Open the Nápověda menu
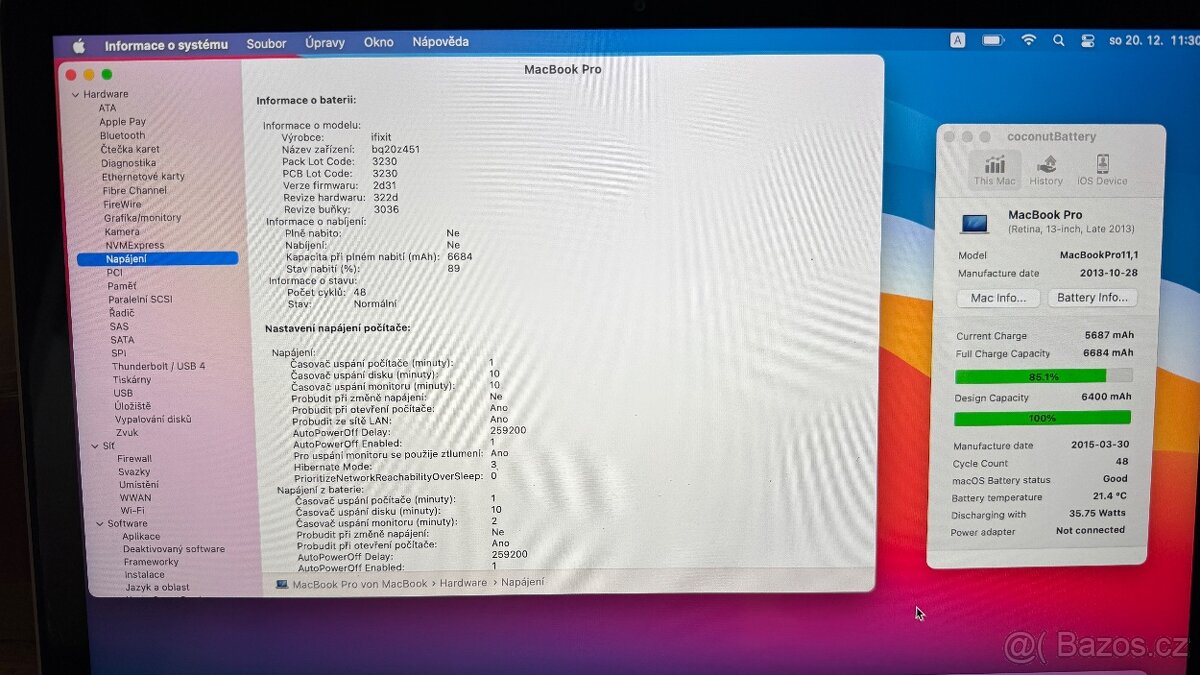Screen dimensions: 1200x675 click(440, 43)
